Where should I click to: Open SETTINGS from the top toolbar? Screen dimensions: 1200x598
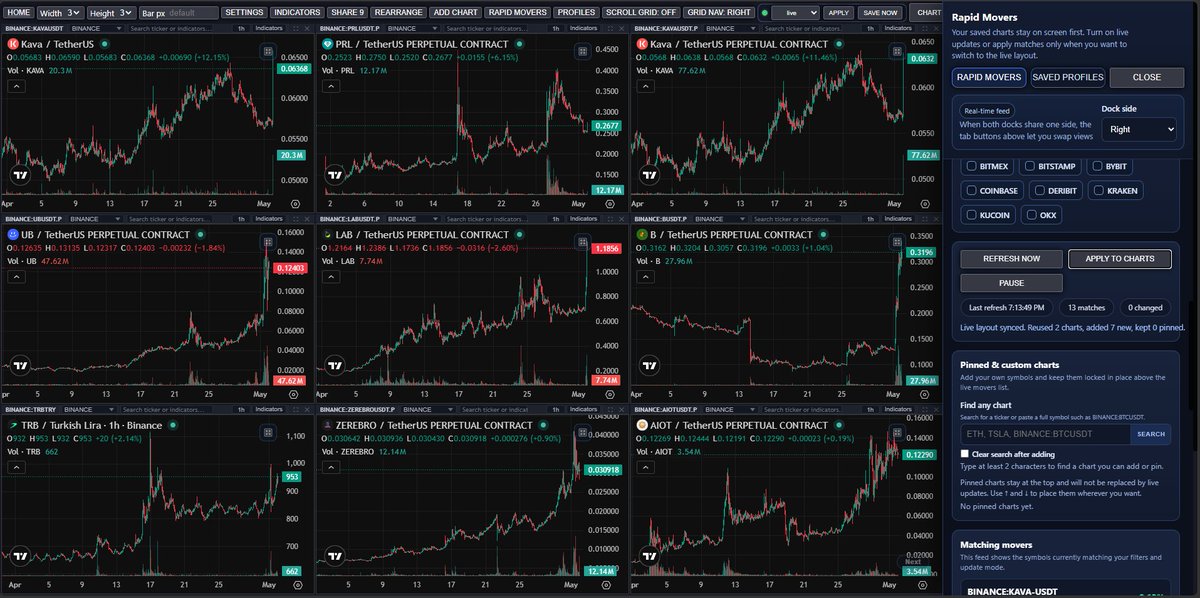tap(244, 13)
